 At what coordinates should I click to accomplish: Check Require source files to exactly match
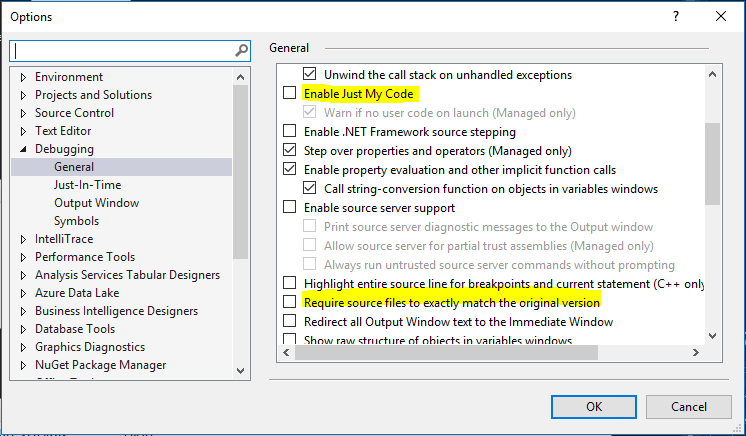coord(290,302)
